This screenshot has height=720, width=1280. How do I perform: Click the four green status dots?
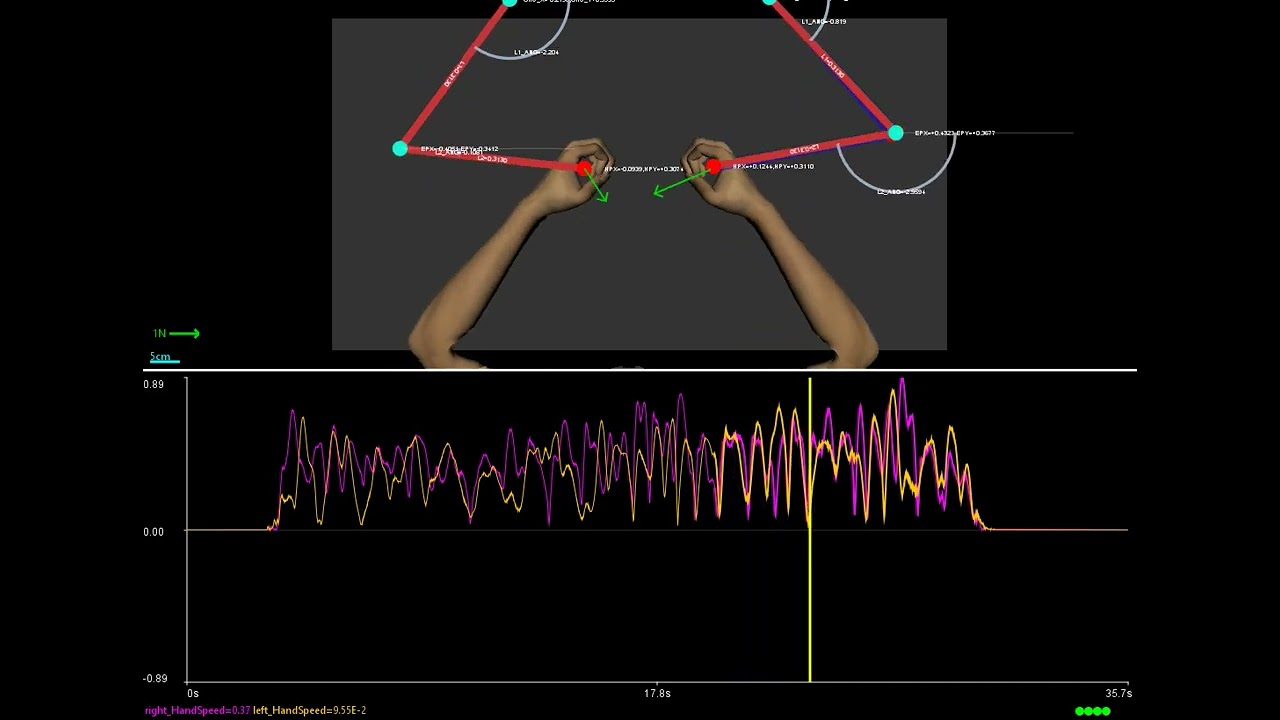coord(1093,711)
